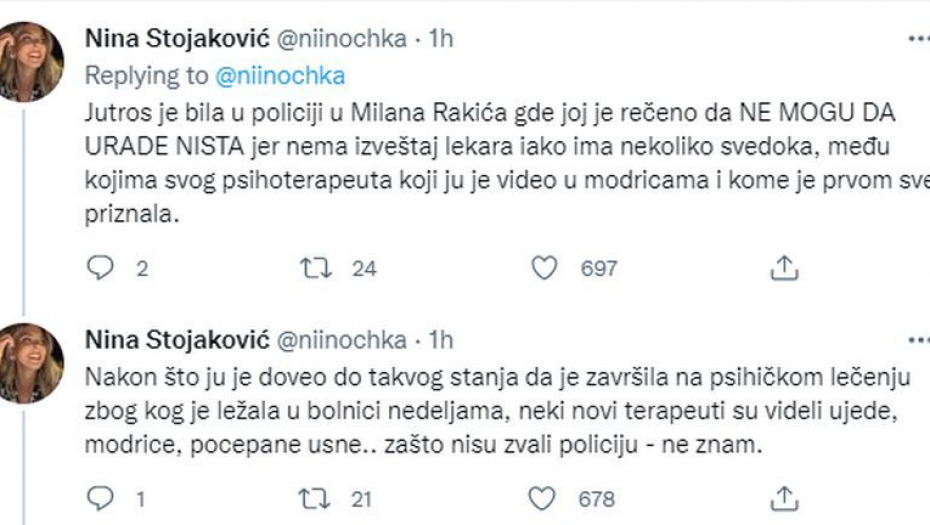Click the second tweet's profile avatar
The width and height of the screenshot is (930, 525).
pos(32,362)
